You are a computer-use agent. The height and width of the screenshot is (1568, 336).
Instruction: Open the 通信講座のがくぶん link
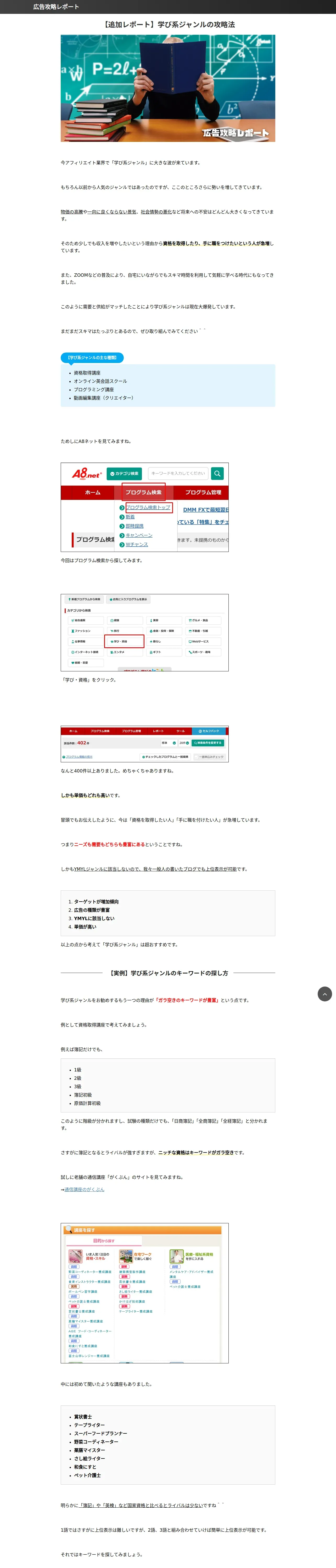coord(84,1189)
